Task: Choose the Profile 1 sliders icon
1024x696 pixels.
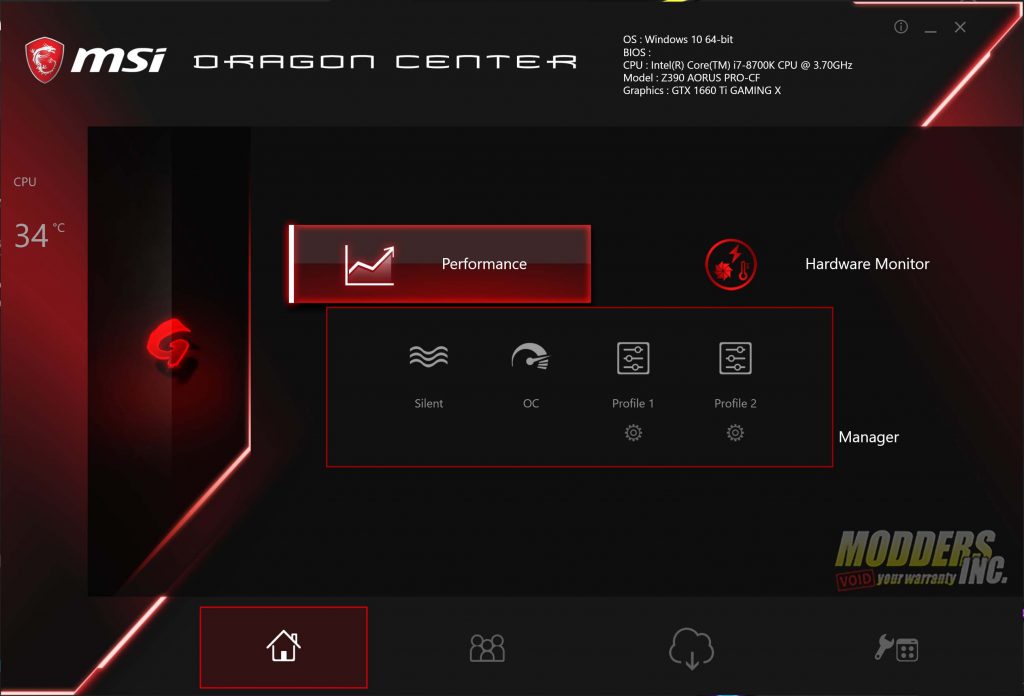Action: tap(633, 358)
